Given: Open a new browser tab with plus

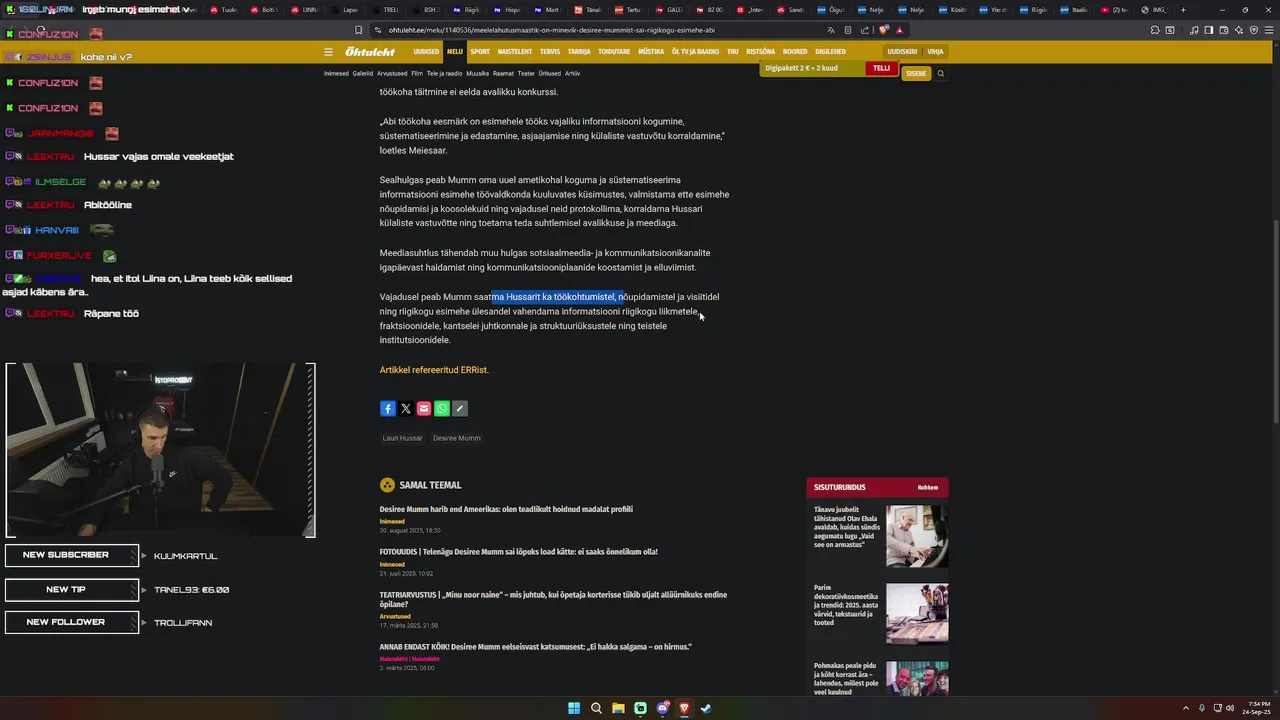Looking at the screenshot, I should click(1183, 10).
